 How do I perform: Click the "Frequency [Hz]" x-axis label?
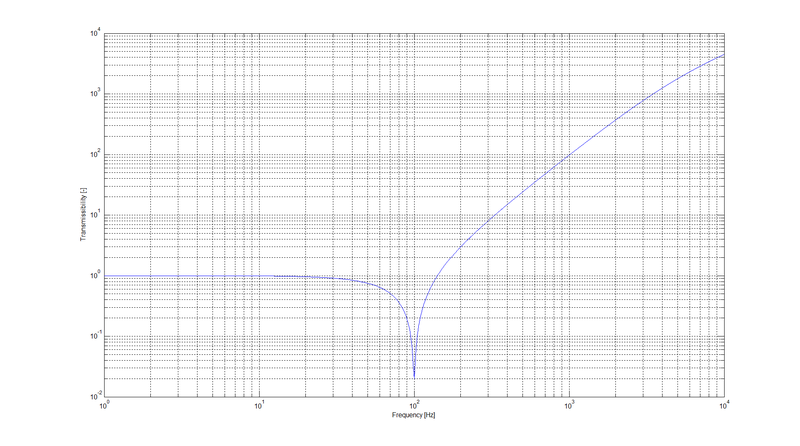tap(413, 414)
